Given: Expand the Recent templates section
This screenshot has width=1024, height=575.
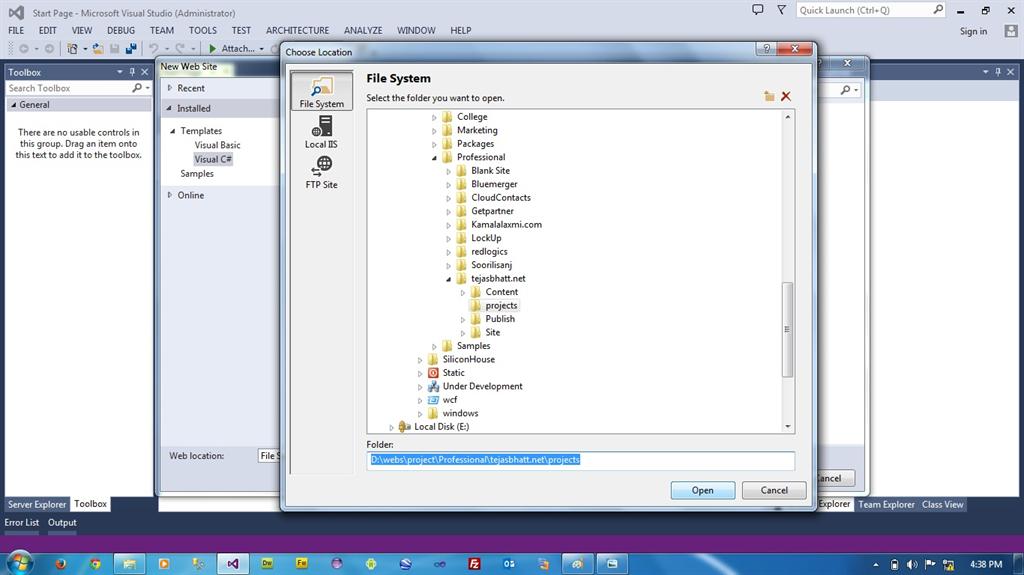Looking at the screenshot, I should point(170,88).
